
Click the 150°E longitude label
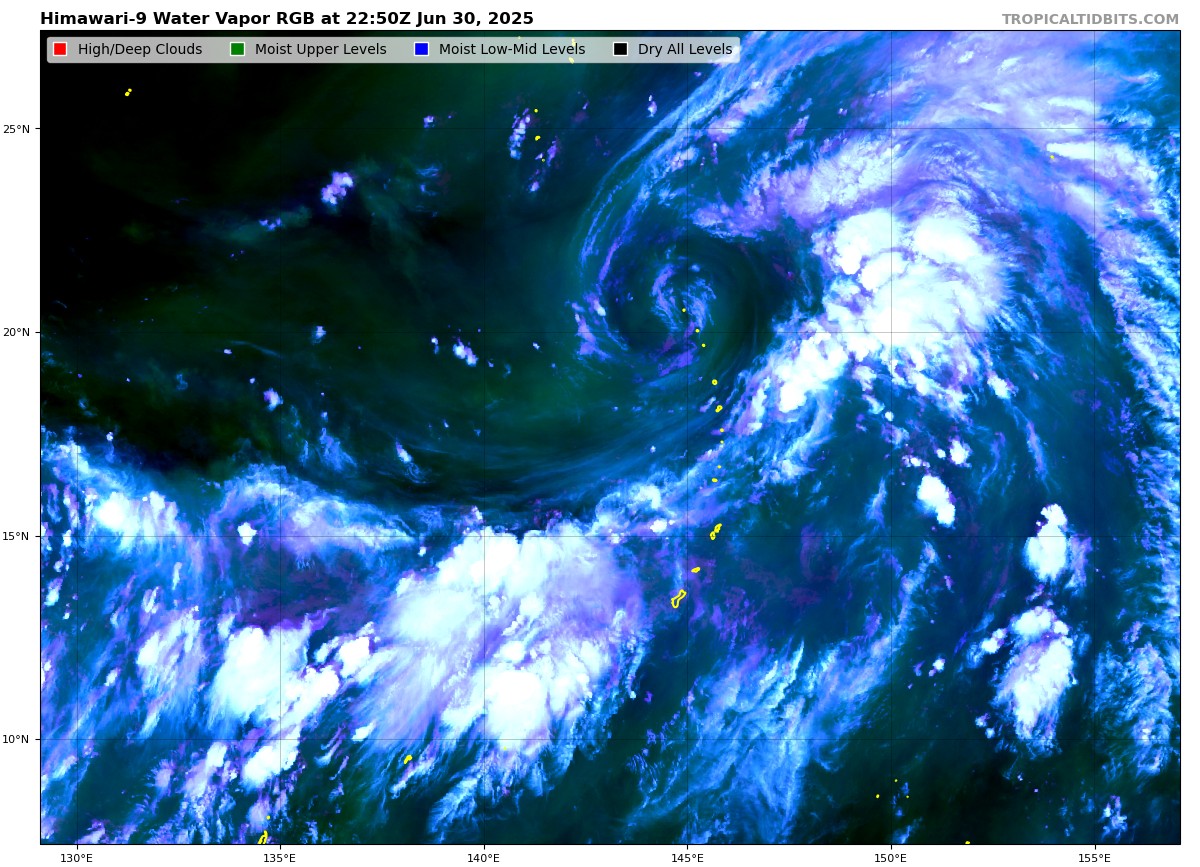(891, 857)
